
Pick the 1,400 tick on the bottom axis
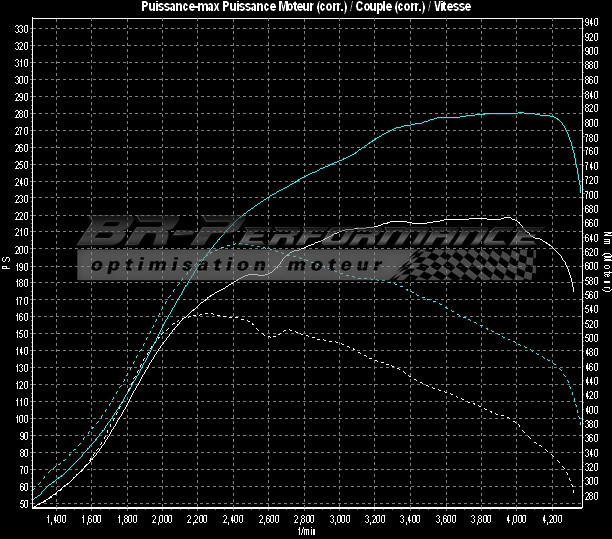[x=56, y=521]
